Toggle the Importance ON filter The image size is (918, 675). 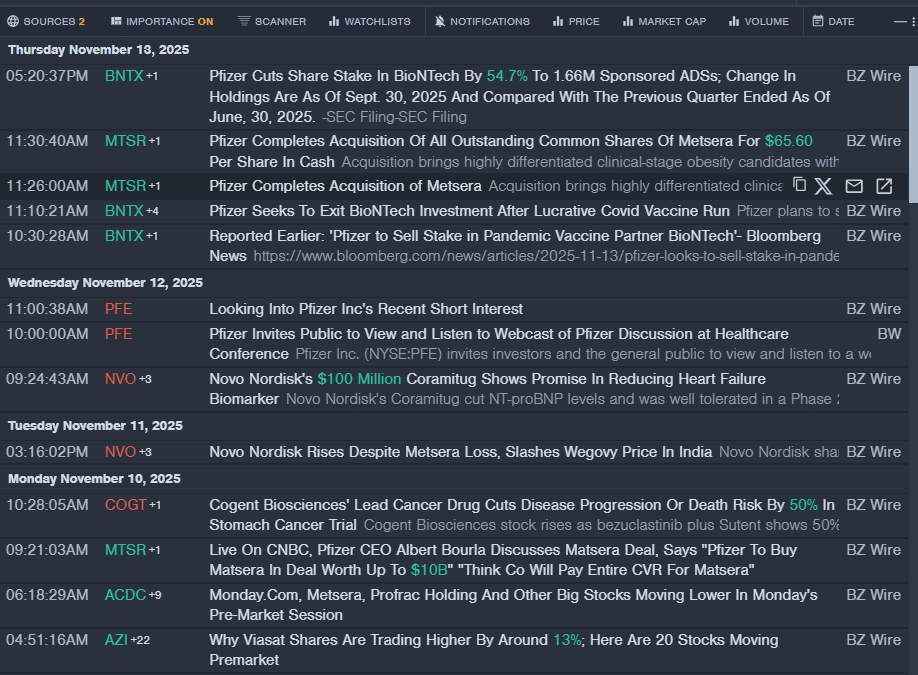[162, 21]
